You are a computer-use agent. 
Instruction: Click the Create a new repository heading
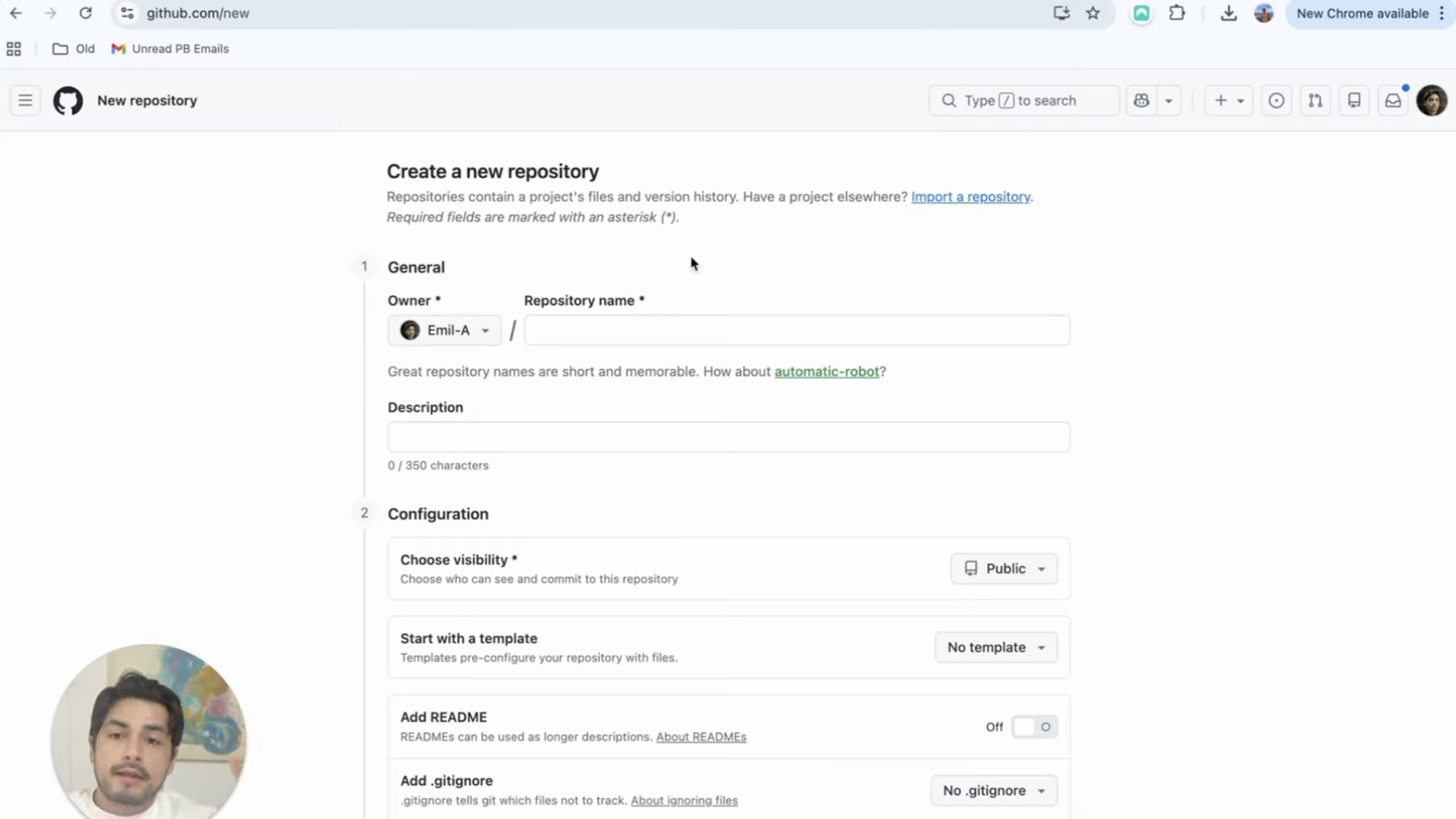[492, 171]
